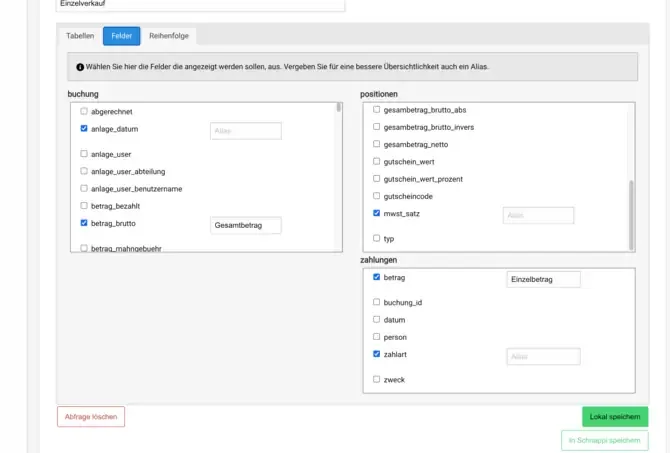Check the anlage_user_benutzername field
The height and width of the screenshot is (453, 670).
(84, 188)
